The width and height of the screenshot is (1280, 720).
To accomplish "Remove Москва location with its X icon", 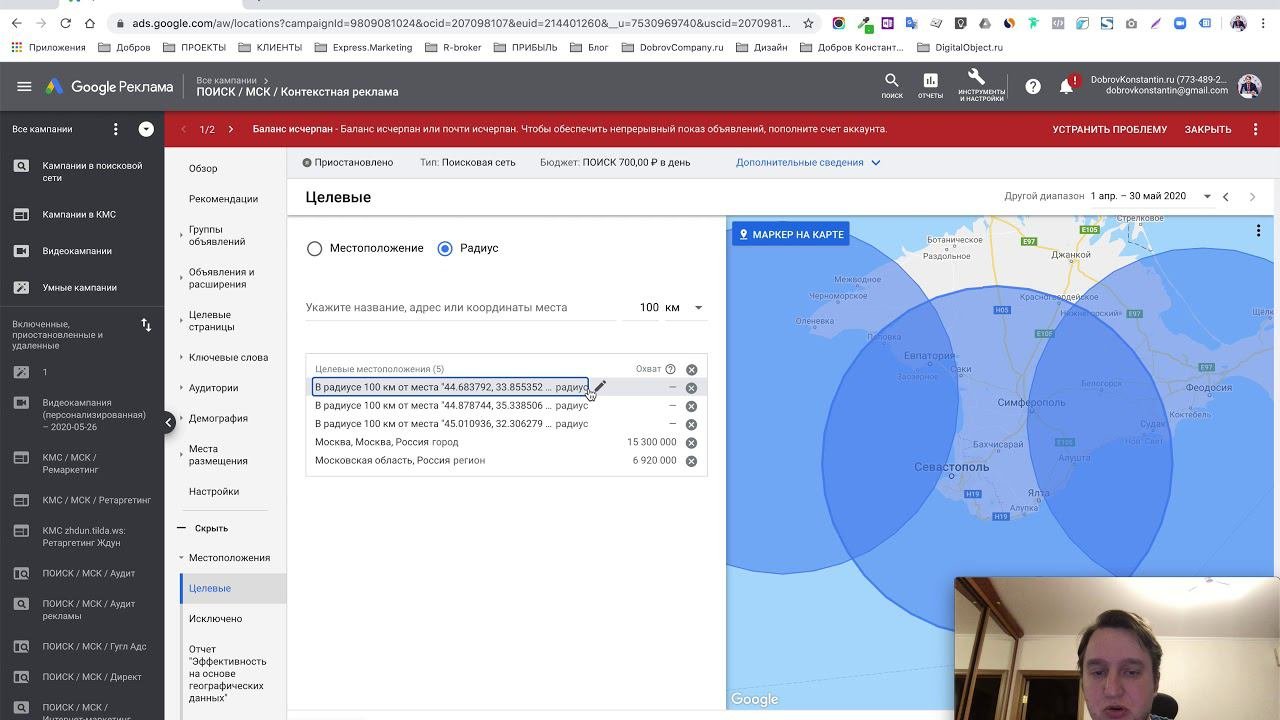I will click(x=691, y=442).
